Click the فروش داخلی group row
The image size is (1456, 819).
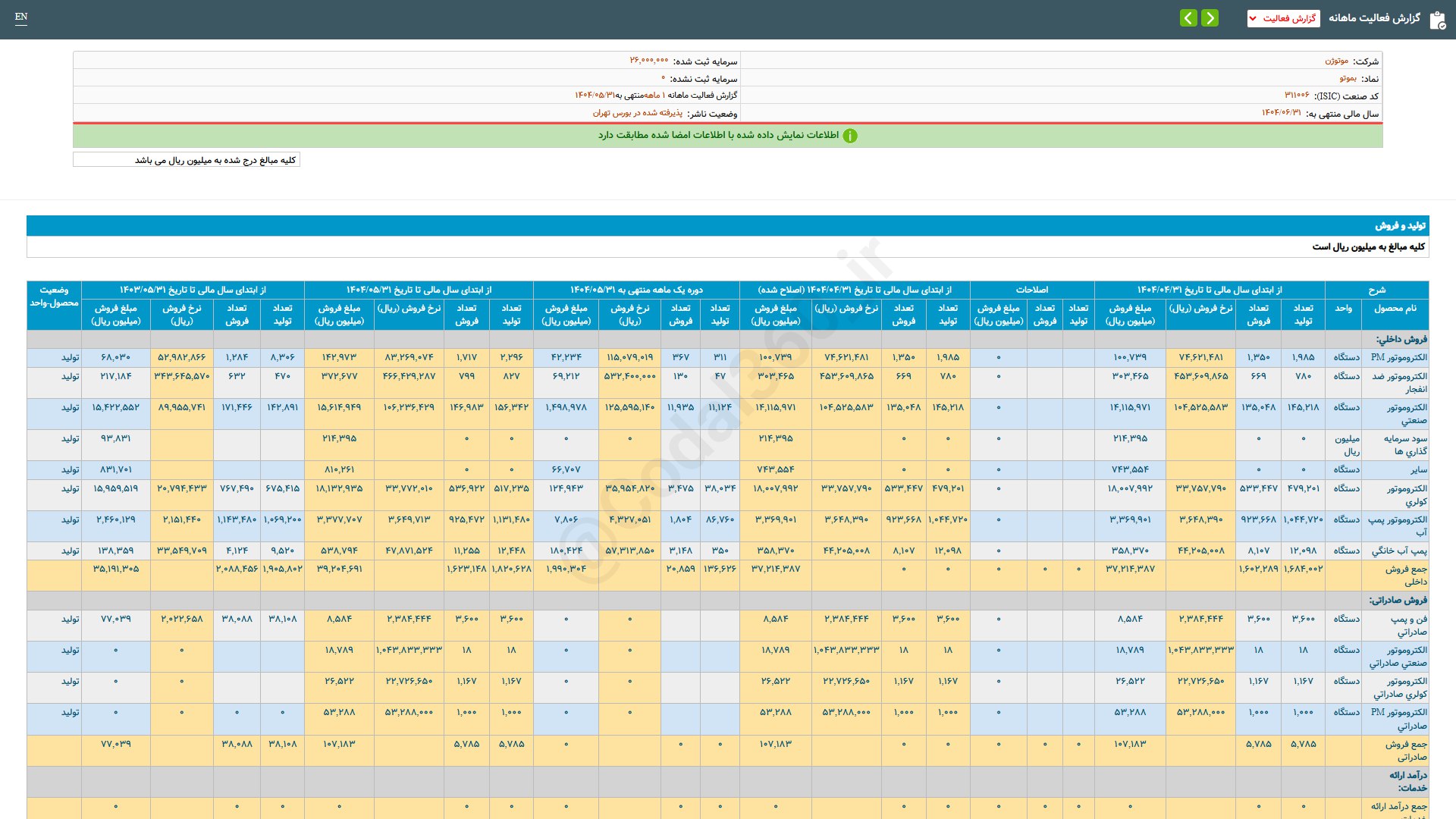click(1401, 339)
